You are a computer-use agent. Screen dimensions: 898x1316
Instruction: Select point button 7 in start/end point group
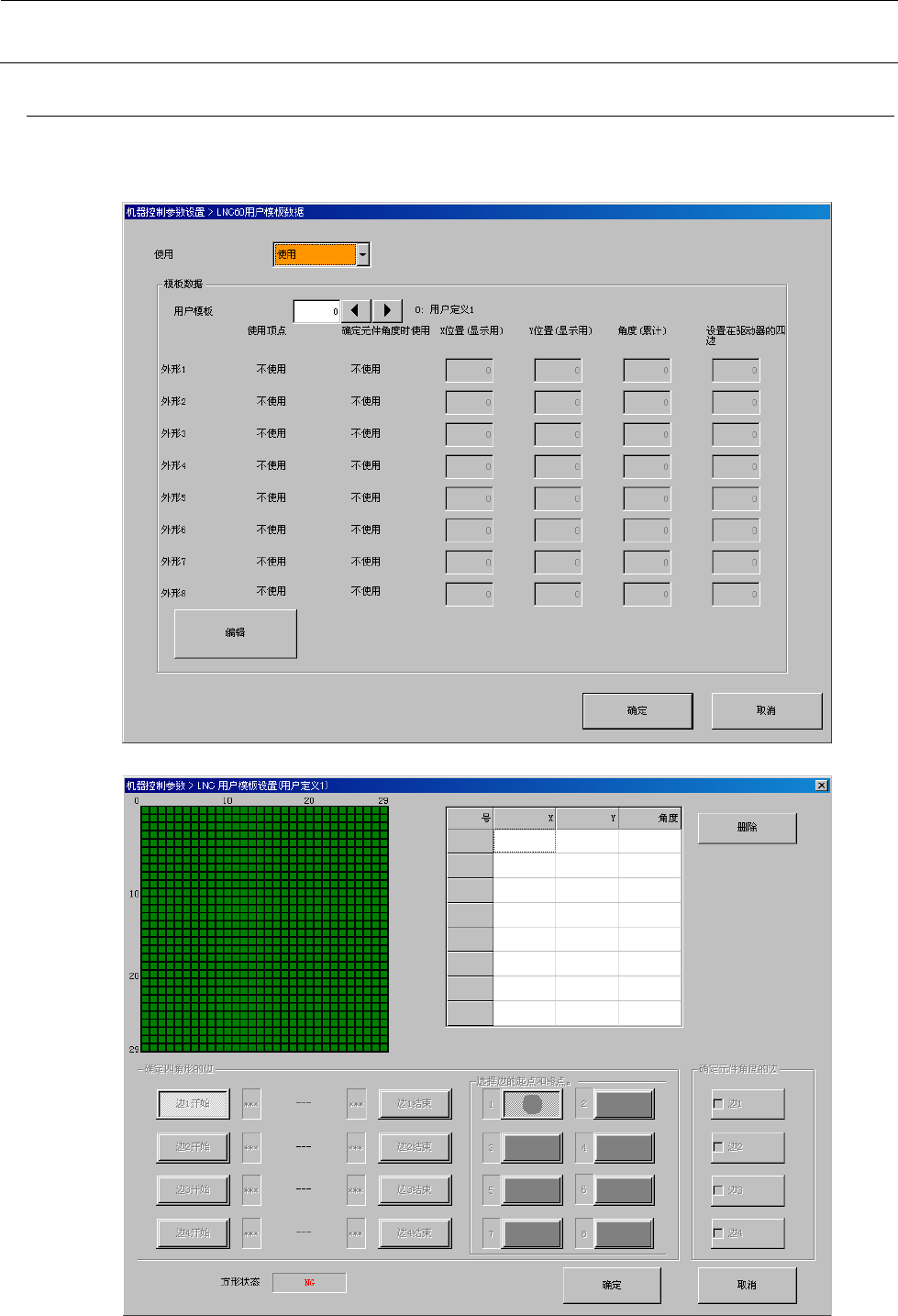[532, 1233]
